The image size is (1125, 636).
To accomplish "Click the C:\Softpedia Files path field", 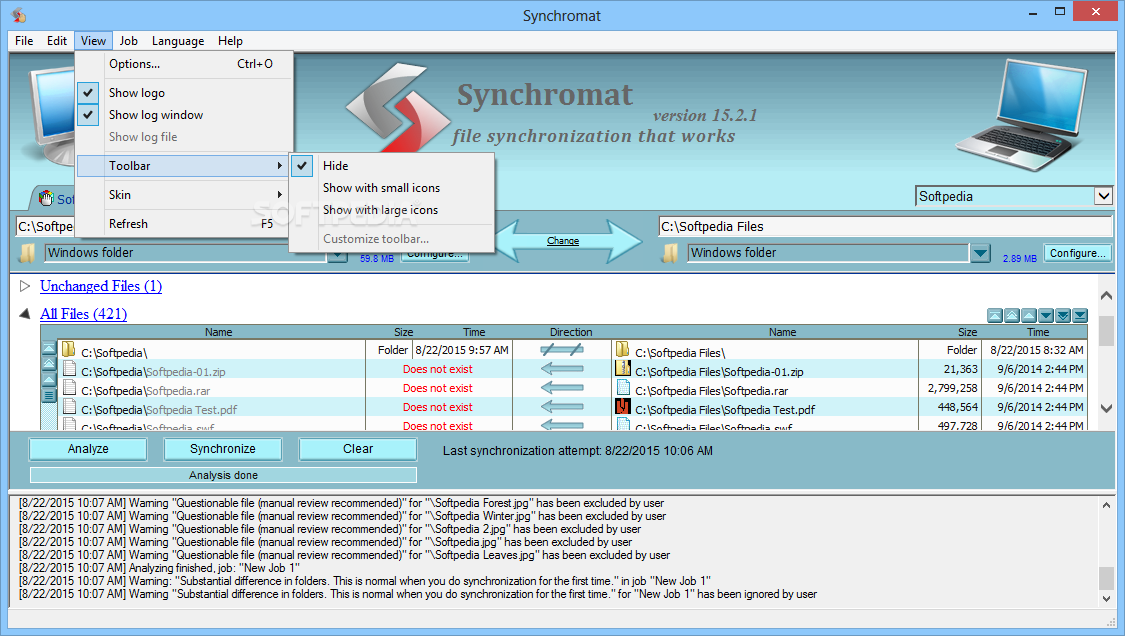I will click(x=885, y=227).
